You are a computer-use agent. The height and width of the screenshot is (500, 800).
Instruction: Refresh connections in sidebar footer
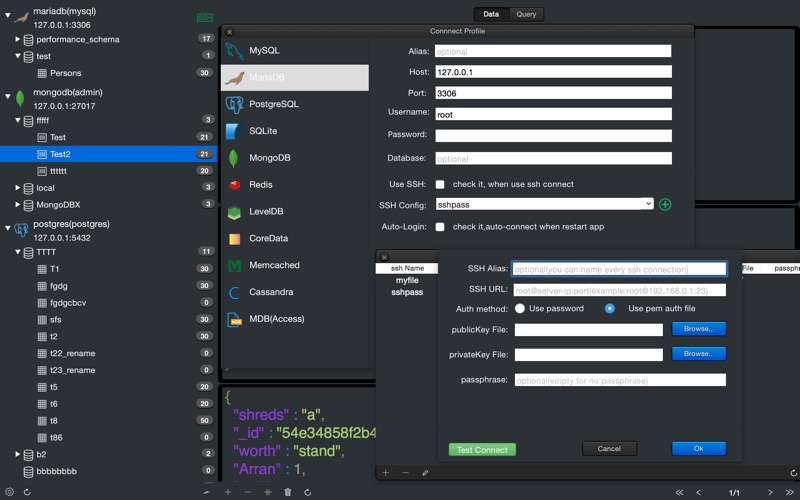tap(27, 492)
